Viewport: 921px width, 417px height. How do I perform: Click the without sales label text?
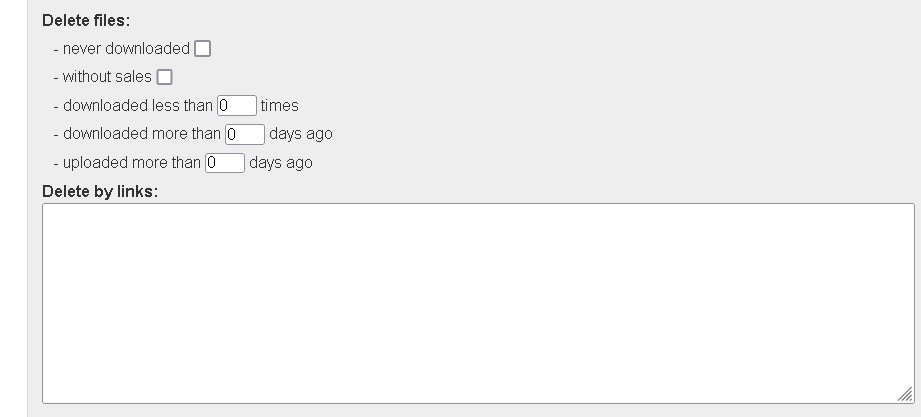point(107,77)
